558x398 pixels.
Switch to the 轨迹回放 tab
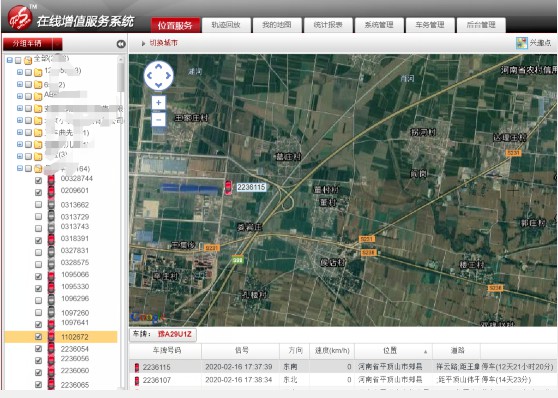click(x=226, y=25)
